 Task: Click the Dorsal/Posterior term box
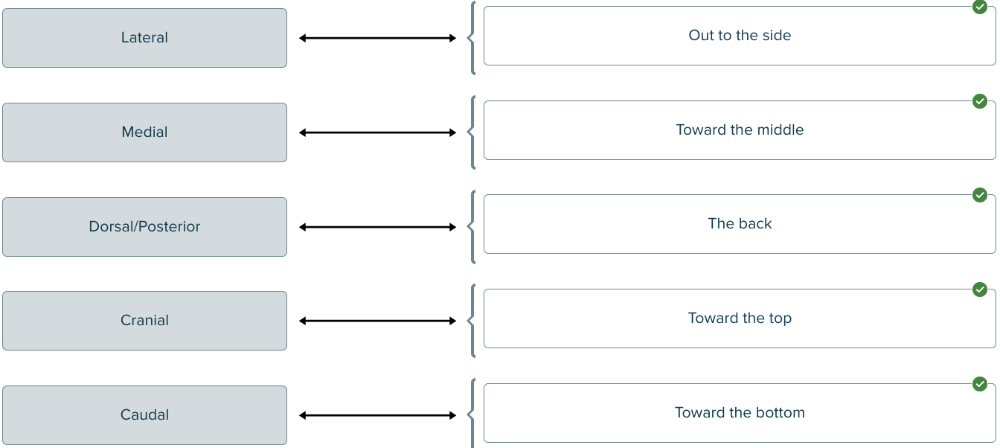[x=144, y=227]
